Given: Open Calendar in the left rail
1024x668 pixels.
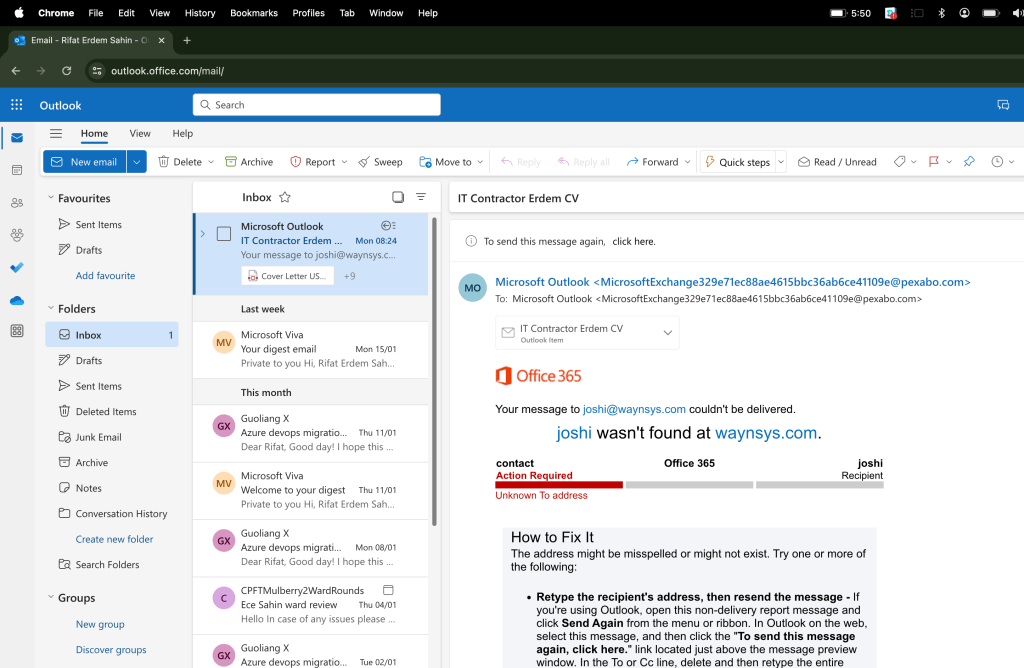Looking at the screenshot, I should [17, 170].
